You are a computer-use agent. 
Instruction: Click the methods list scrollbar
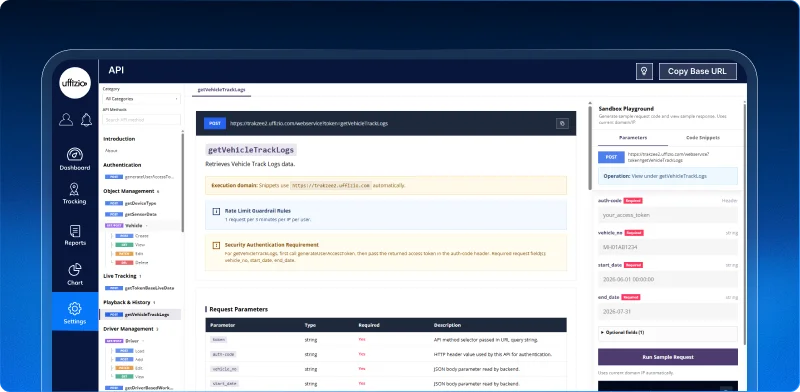183,183
